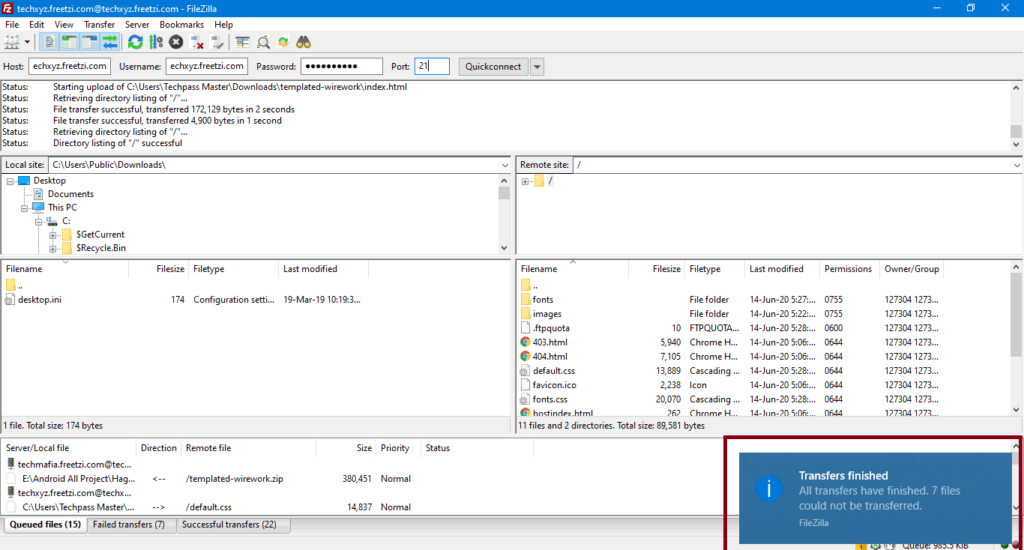
Task: Open the Site Manager dropdown arrow
Action: coord(27,42)
